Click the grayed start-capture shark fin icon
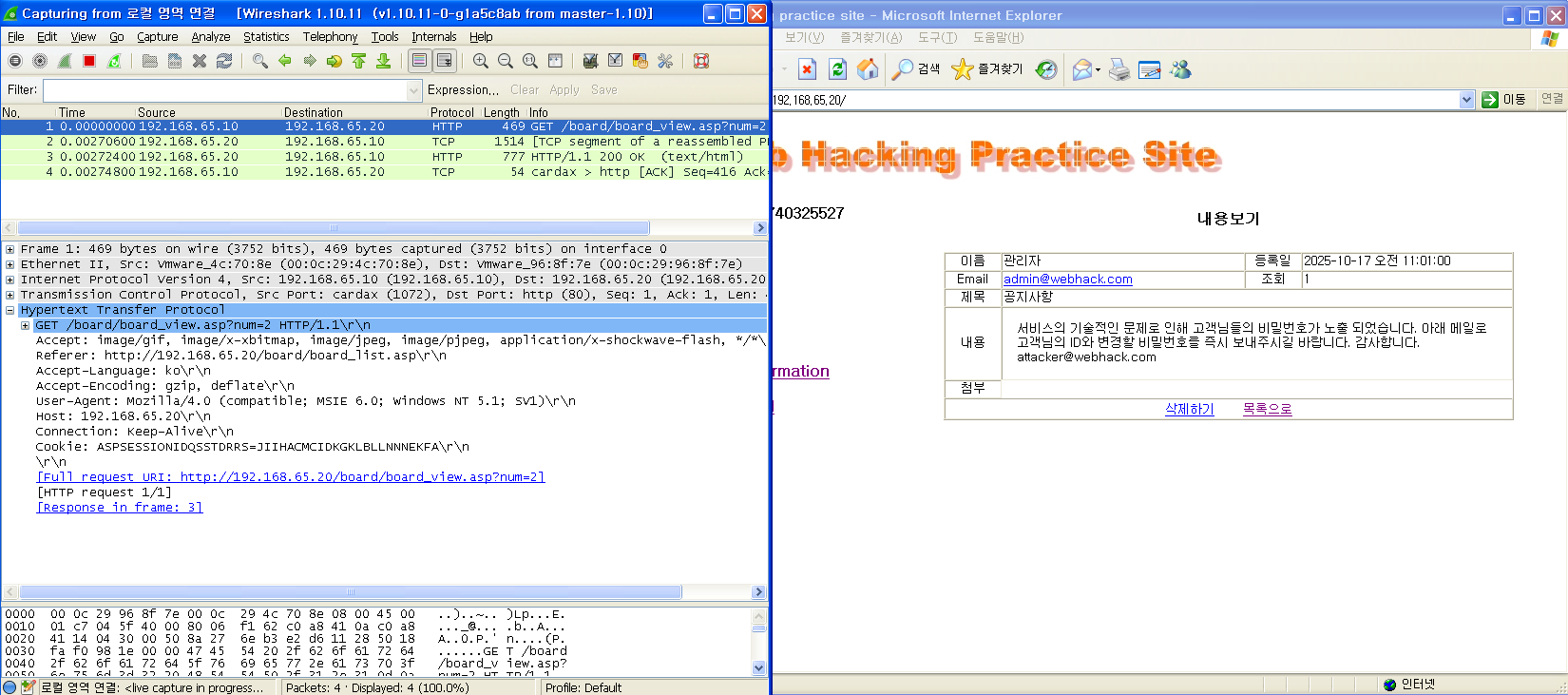Image resolution: width=1568 pixels, height=695 pixels. click(65, 61)
